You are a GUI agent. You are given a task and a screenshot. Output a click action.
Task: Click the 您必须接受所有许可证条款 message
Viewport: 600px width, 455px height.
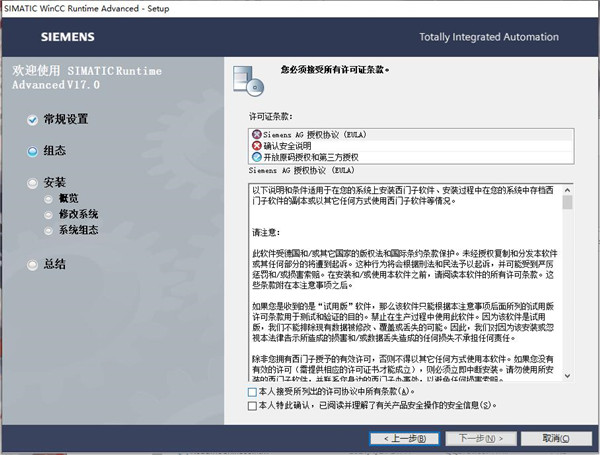[335, 70]
